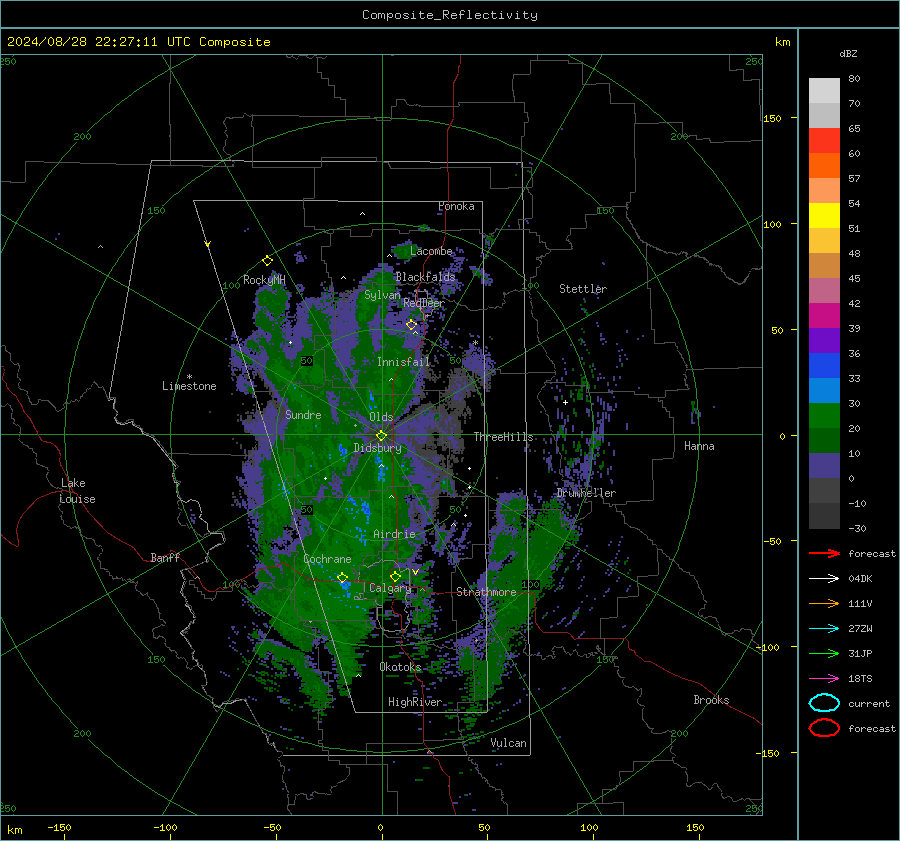
Task: Click the yellow diamond marker near RockyMH
Action: coord(267,261)
